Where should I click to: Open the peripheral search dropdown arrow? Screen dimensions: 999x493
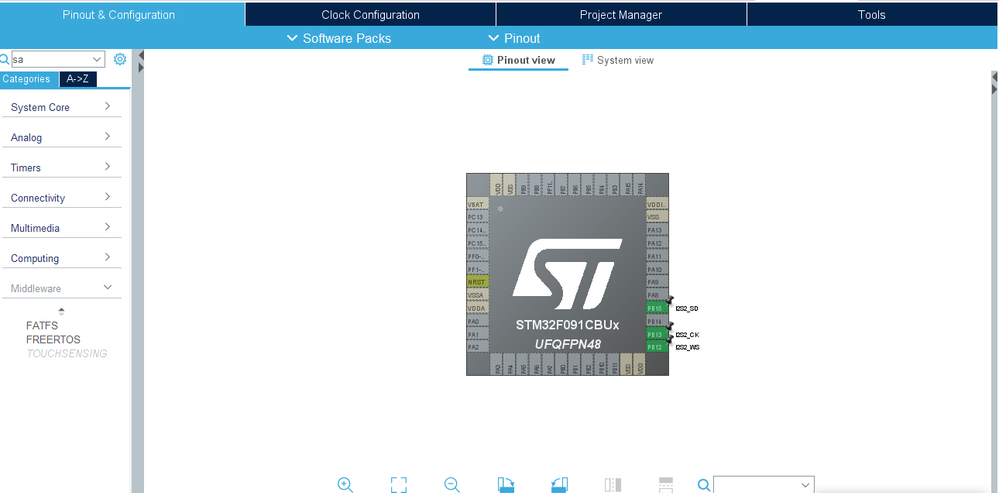click(97, 59)
